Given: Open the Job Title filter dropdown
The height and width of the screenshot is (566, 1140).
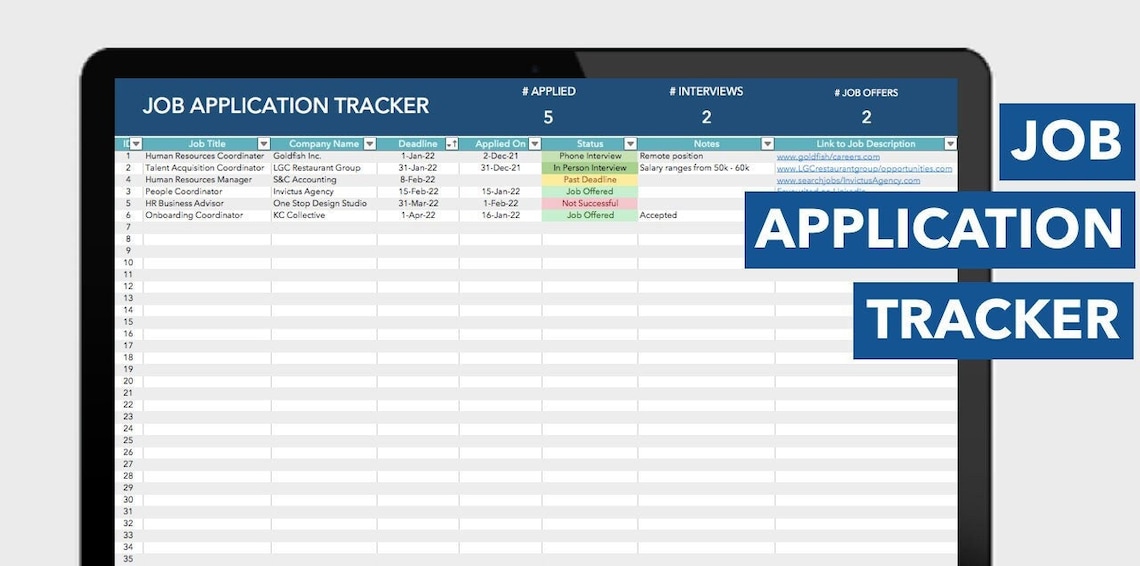Looking at the screenshot, I should 264,144.
